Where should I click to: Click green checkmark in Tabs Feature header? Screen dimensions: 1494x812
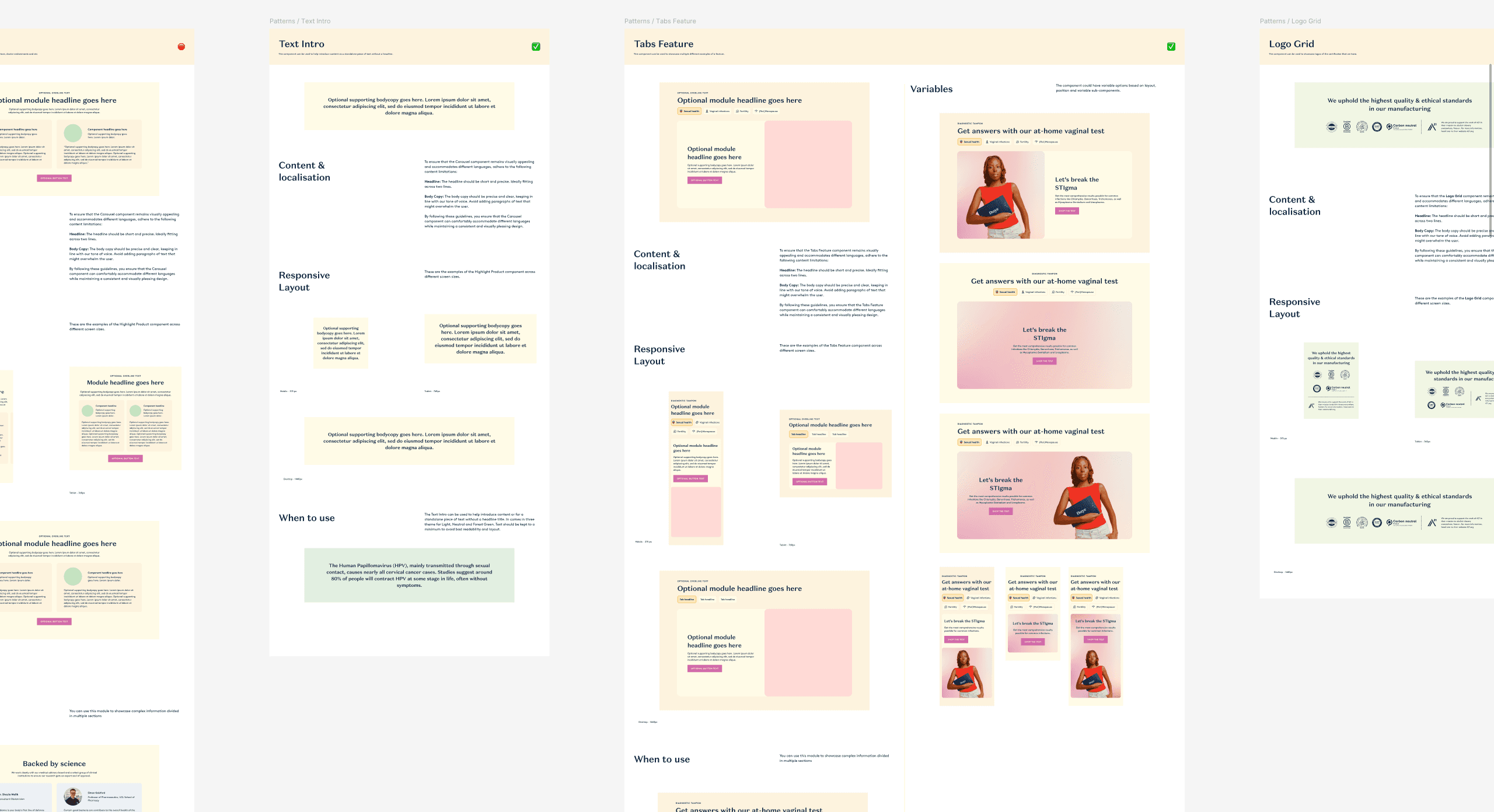pos(1171,47)
